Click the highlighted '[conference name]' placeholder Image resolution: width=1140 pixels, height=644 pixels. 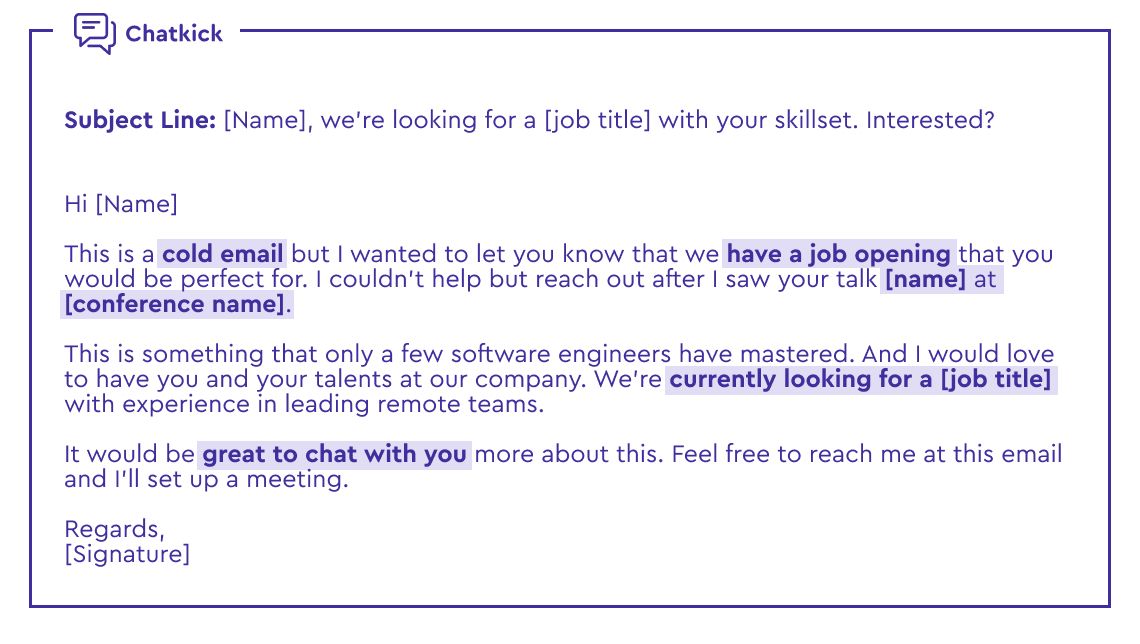point(175,304)
